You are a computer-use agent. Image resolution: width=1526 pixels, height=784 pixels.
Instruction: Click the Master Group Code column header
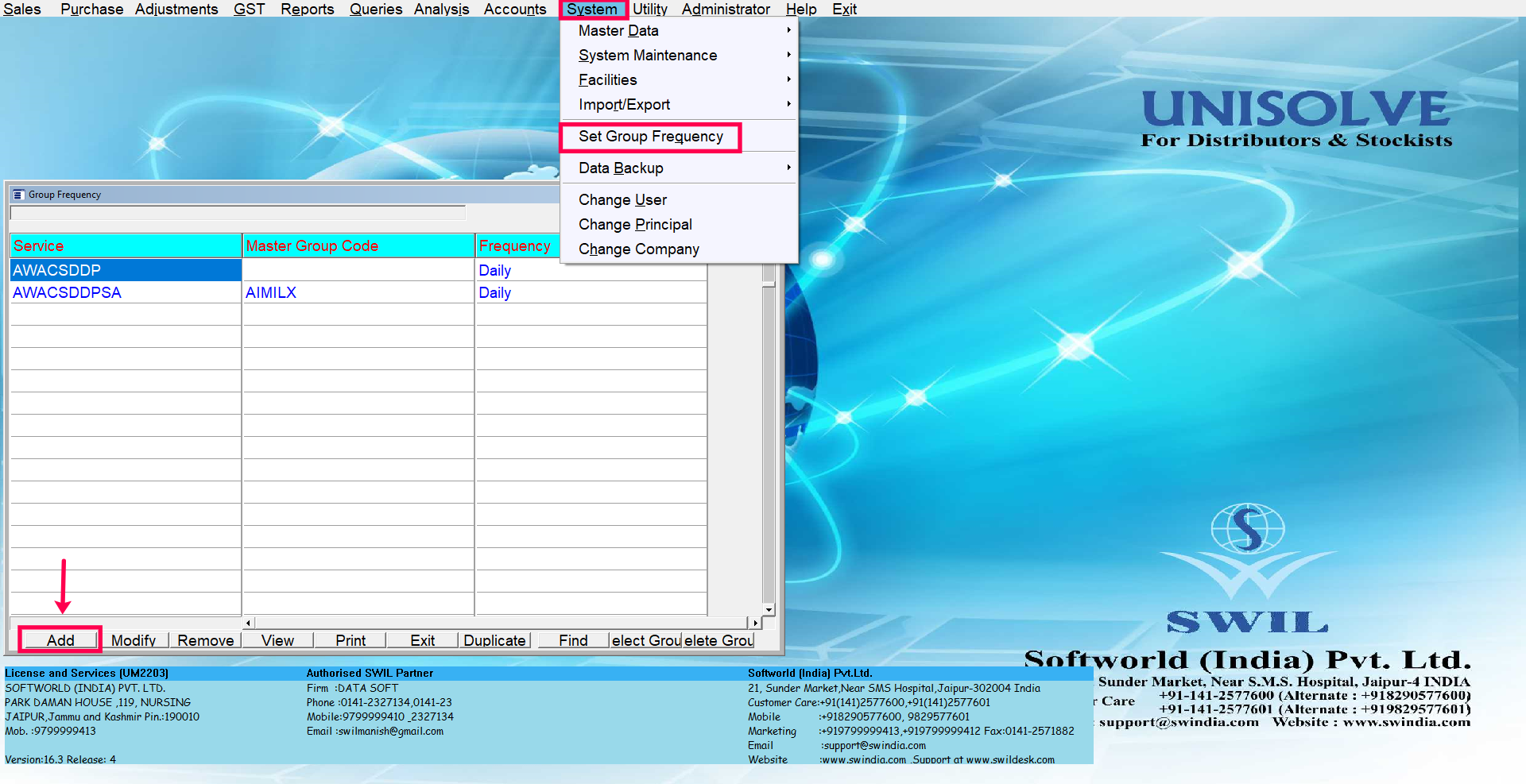tap(358, 245)
